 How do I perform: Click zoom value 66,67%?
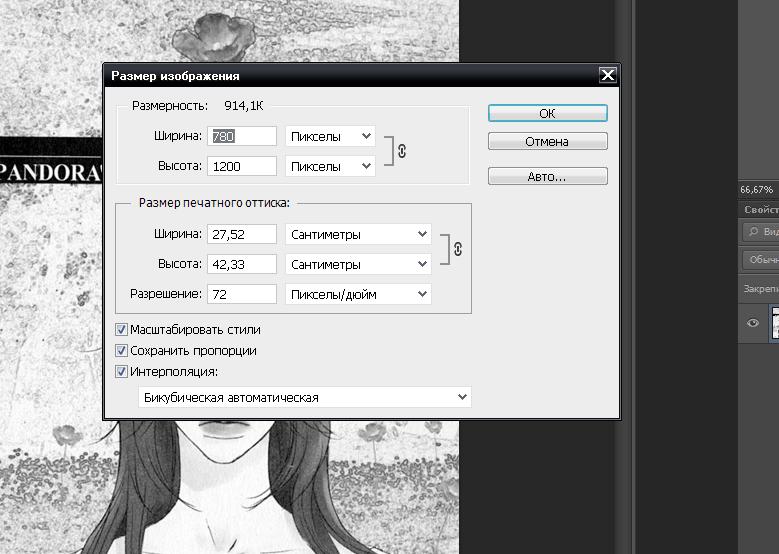(756, 189)
